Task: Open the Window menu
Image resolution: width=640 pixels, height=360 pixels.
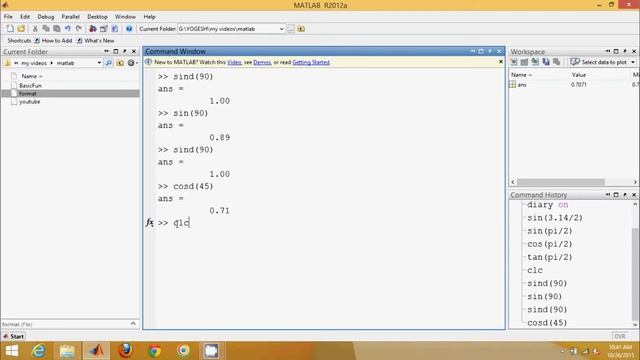Action: pos(125,17)
